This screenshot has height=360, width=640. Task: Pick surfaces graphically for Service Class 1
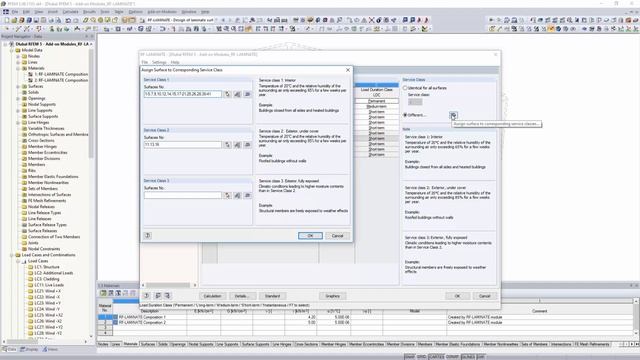click(228, 94)
